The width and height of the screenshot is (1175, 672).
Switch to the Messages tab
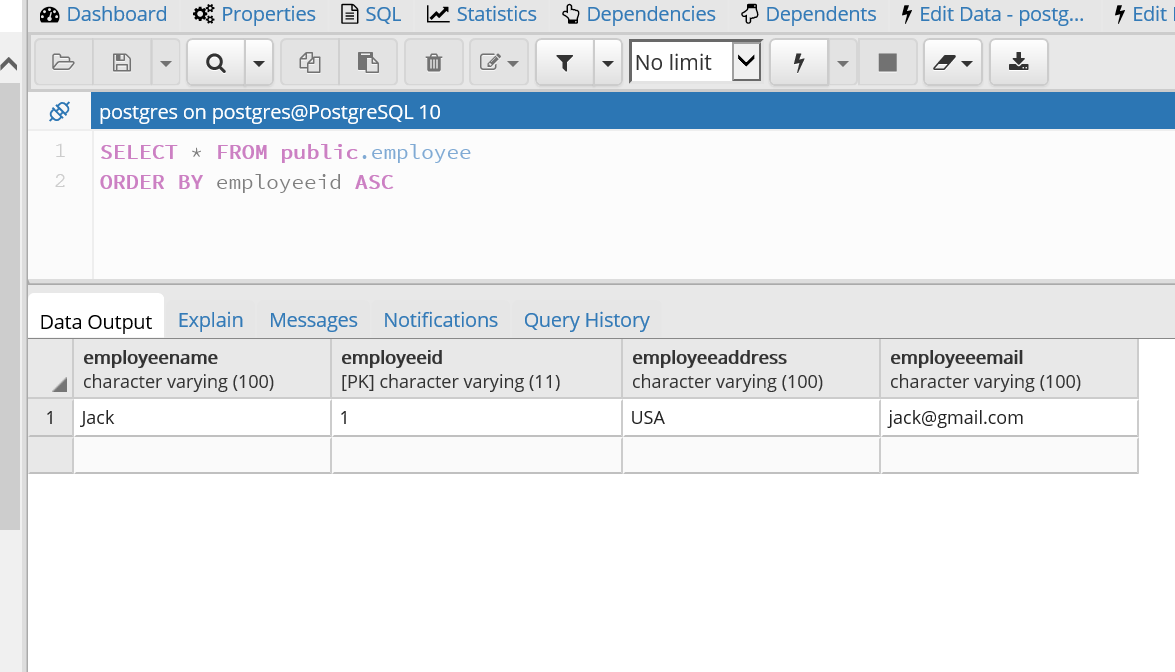[313, 320]
